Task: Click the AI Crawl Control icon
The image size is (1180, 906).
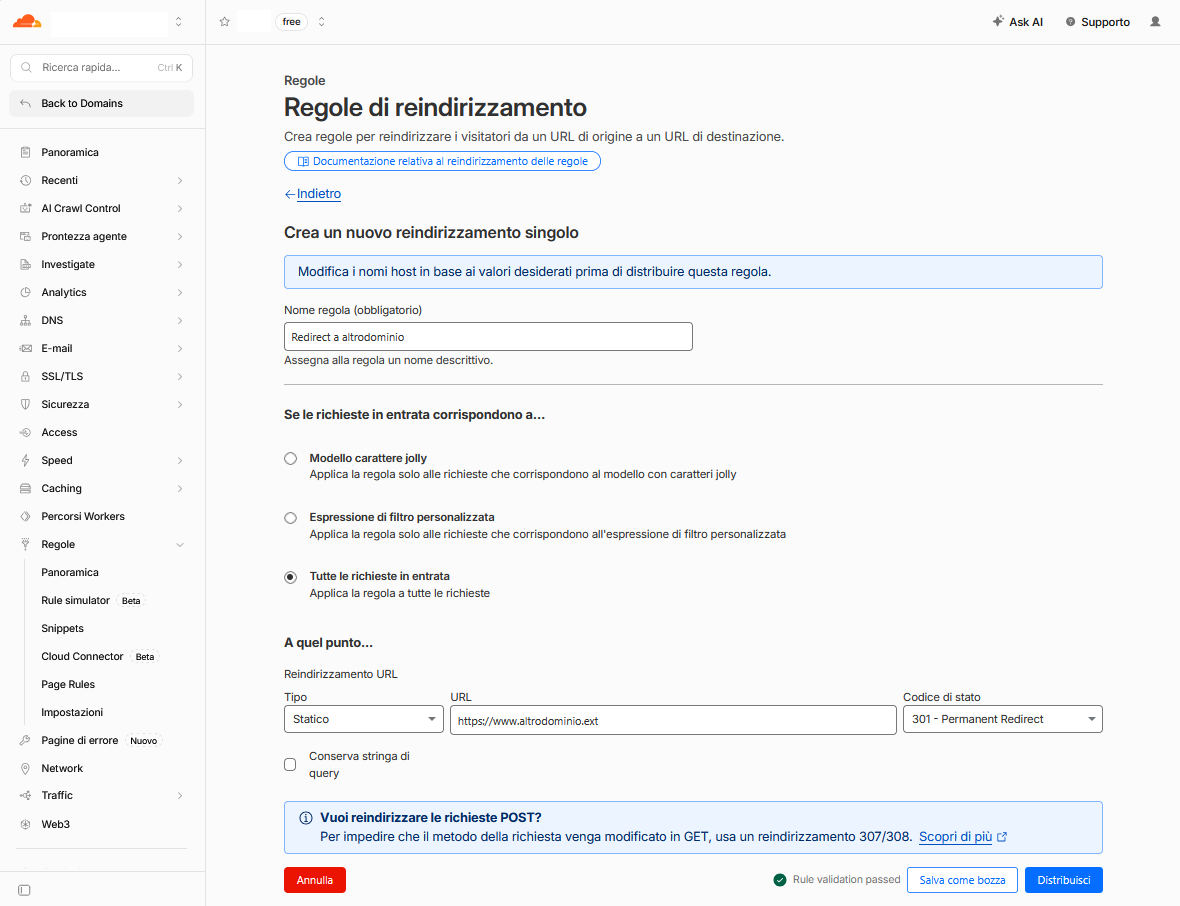Action: click(26, 208)
